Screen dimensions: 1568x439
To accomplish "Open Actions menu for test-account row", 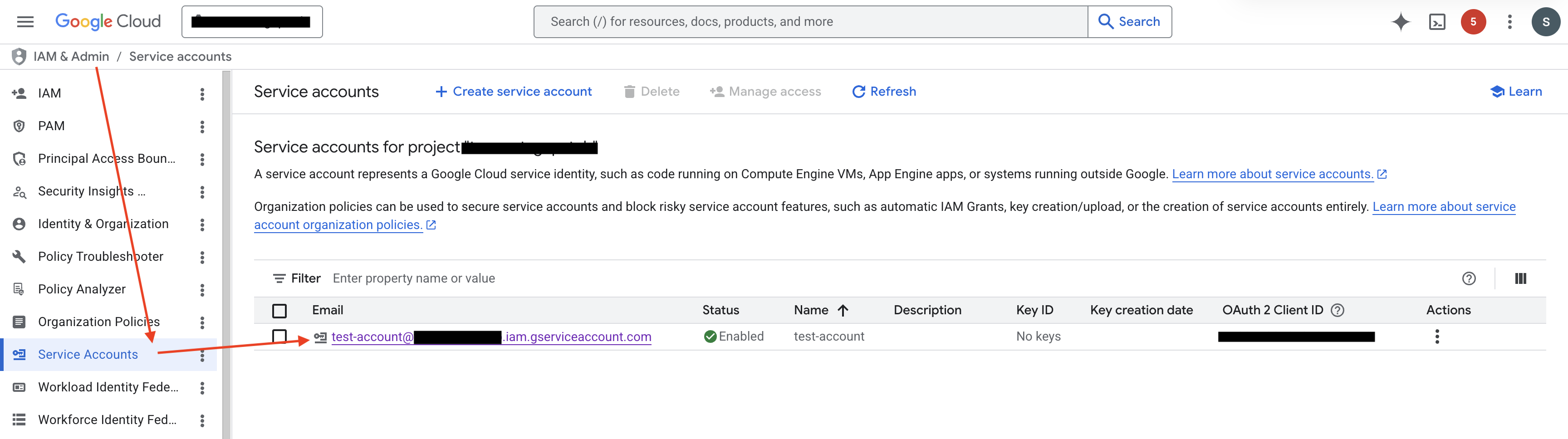I will point(1436,337).
